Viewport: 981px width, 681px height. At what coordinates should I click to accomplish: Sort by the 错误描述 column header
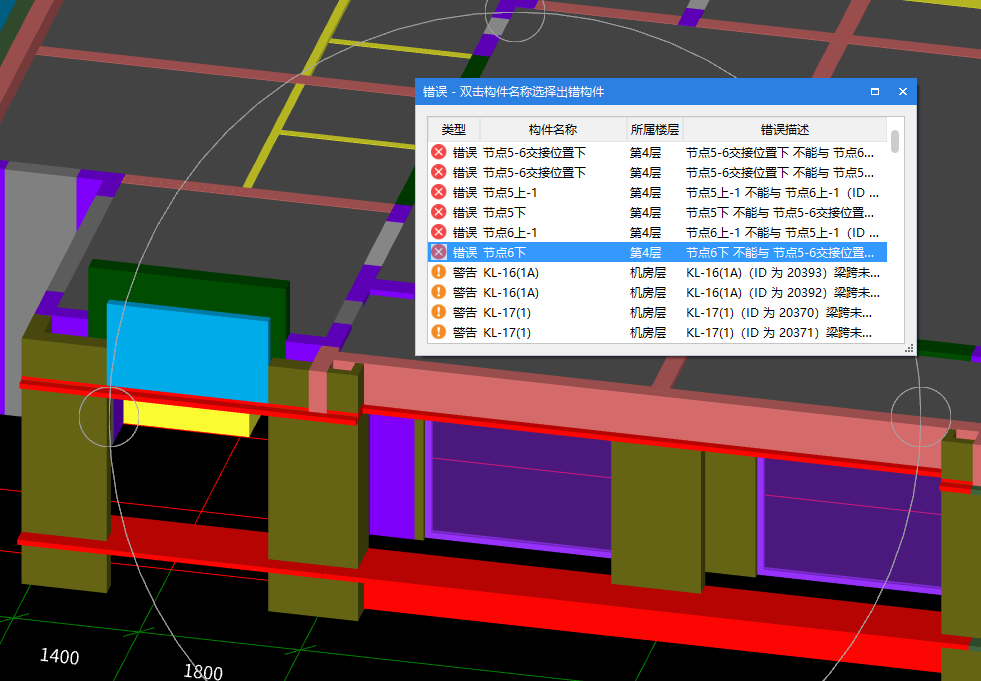785,130
